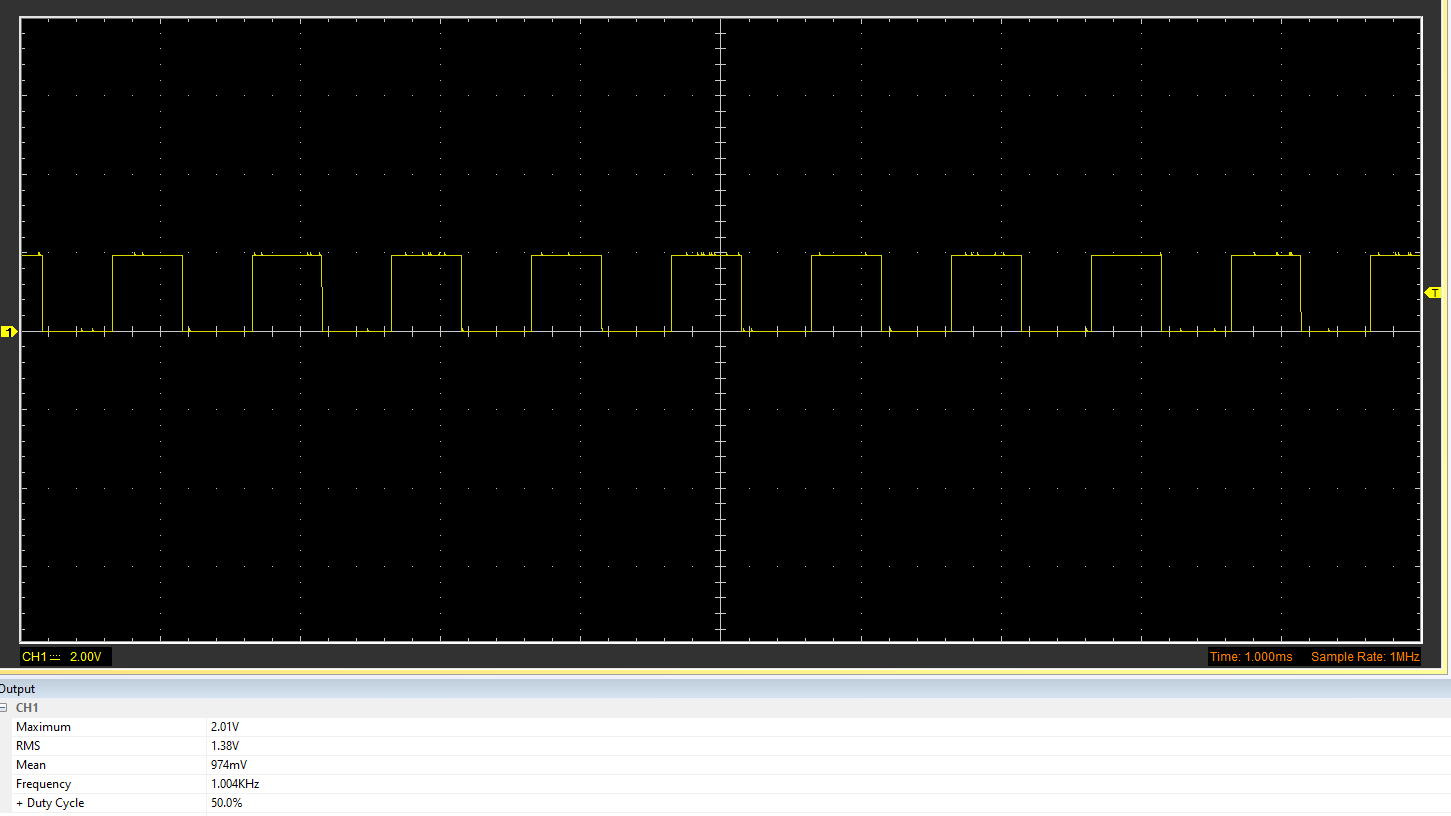Click the 1.38V RMS value cell
The width and height of the screenshot is (1451, 816).
pos(225,746)
